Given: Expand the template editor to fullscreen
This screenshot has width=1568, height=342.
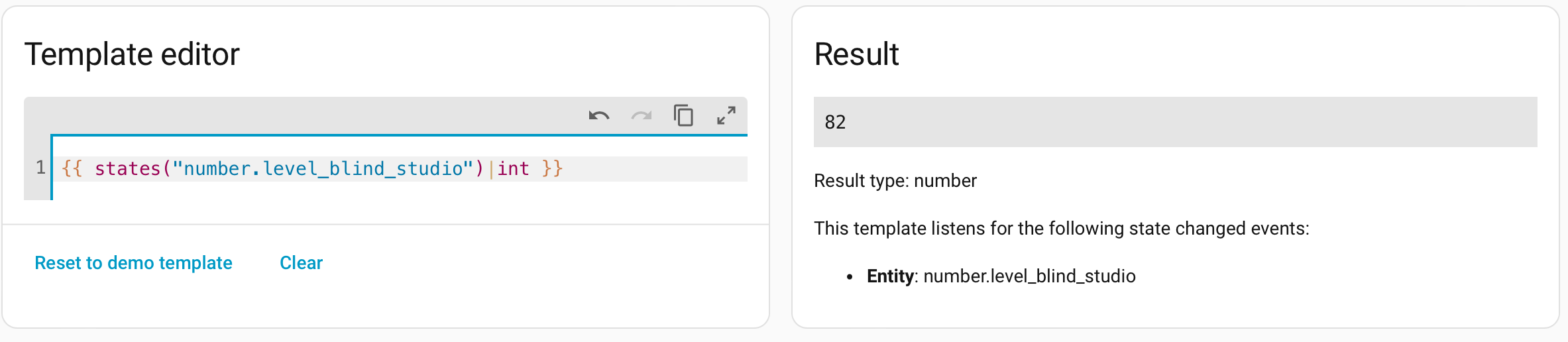Looking at the screenshot, I should point(726,115).
